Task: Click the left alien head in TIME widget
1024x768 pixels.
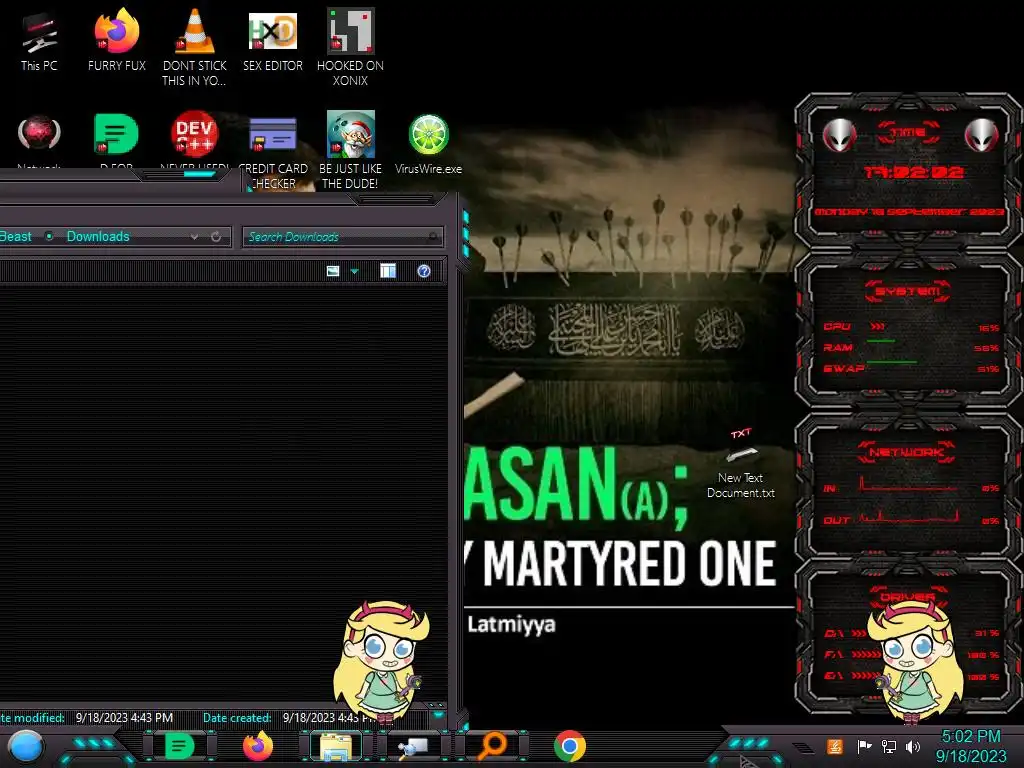Action: pos(839,136)
